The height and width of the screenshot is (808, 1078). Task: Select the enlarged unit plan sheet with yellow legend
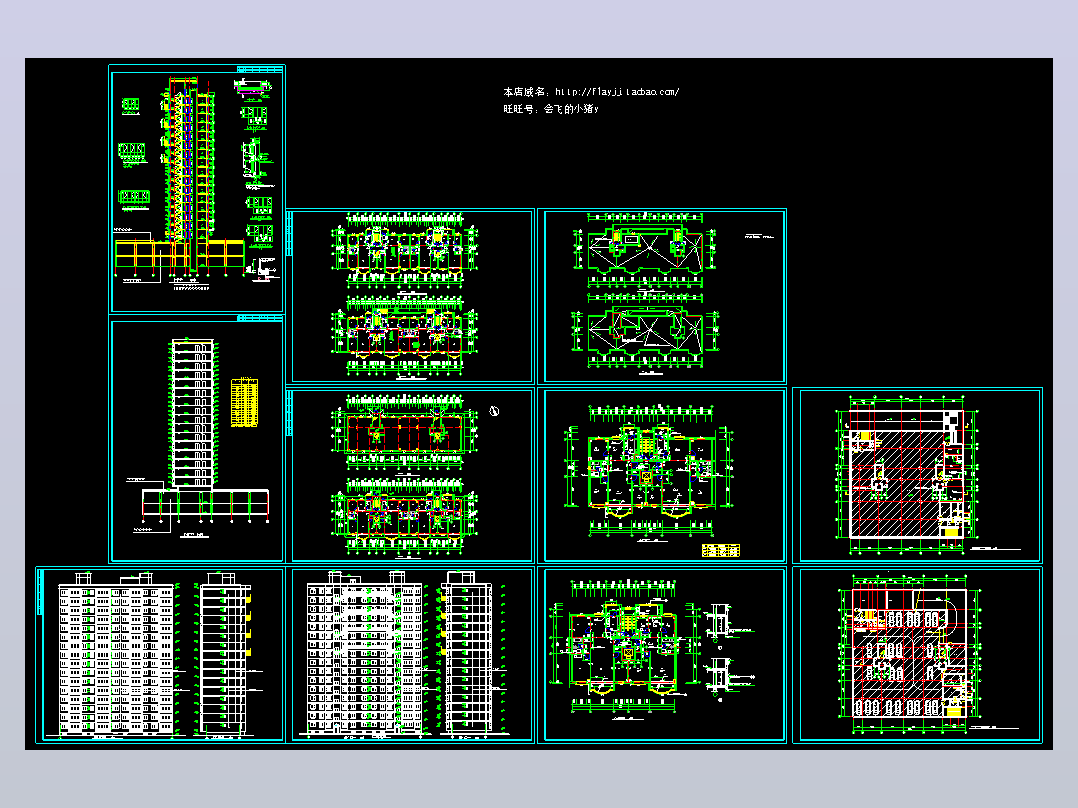pyautogui.click(x=662, y=475)
